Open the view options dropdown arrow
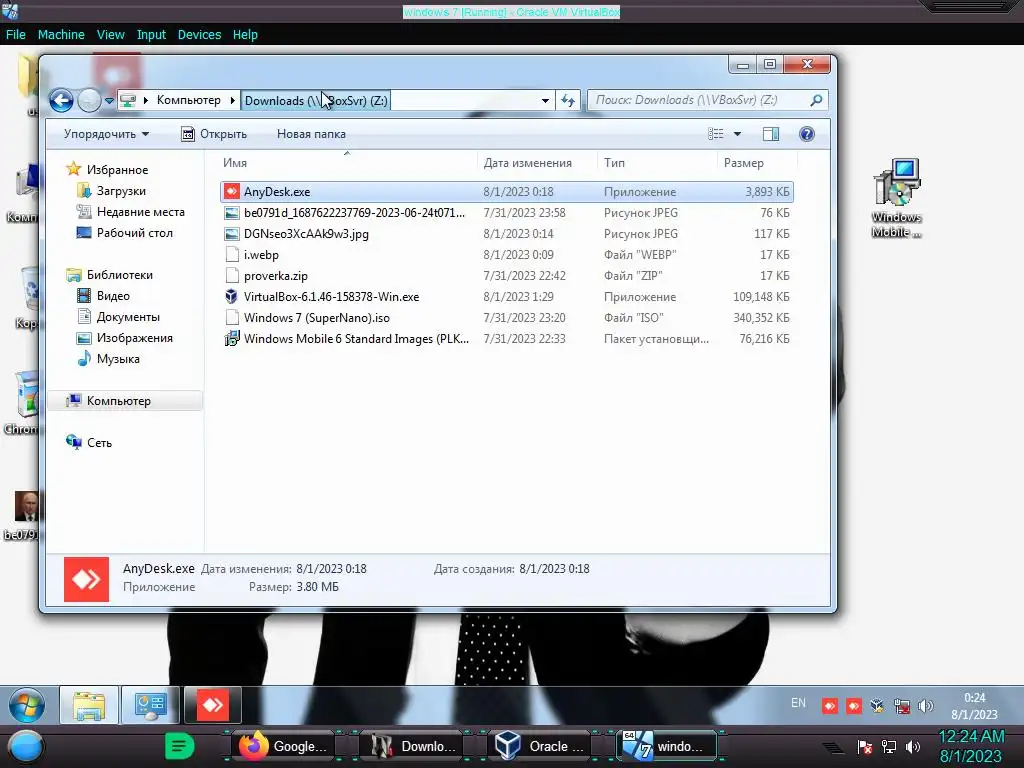Image resolution: width=1024 pixels, height=768 pixels. 737,134
